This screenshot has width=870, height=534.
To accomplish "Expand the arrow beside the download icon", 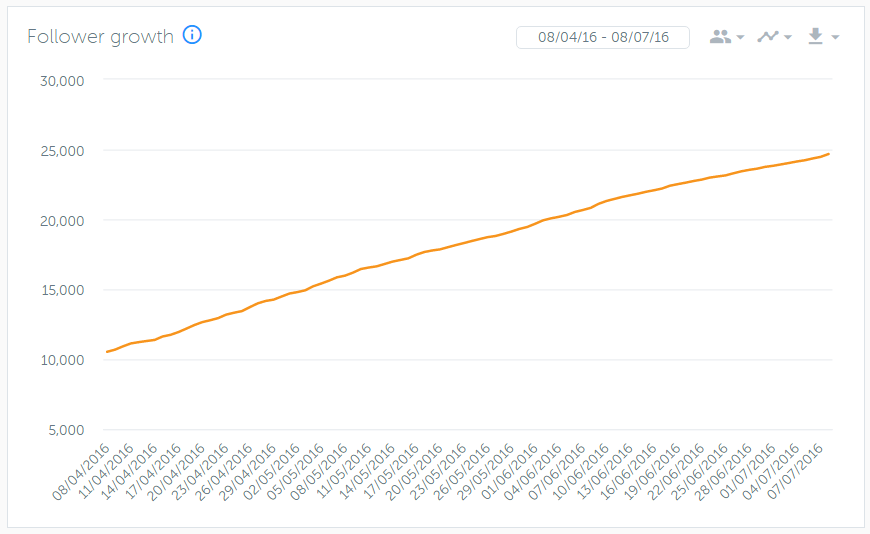I will tap(835, 38).
